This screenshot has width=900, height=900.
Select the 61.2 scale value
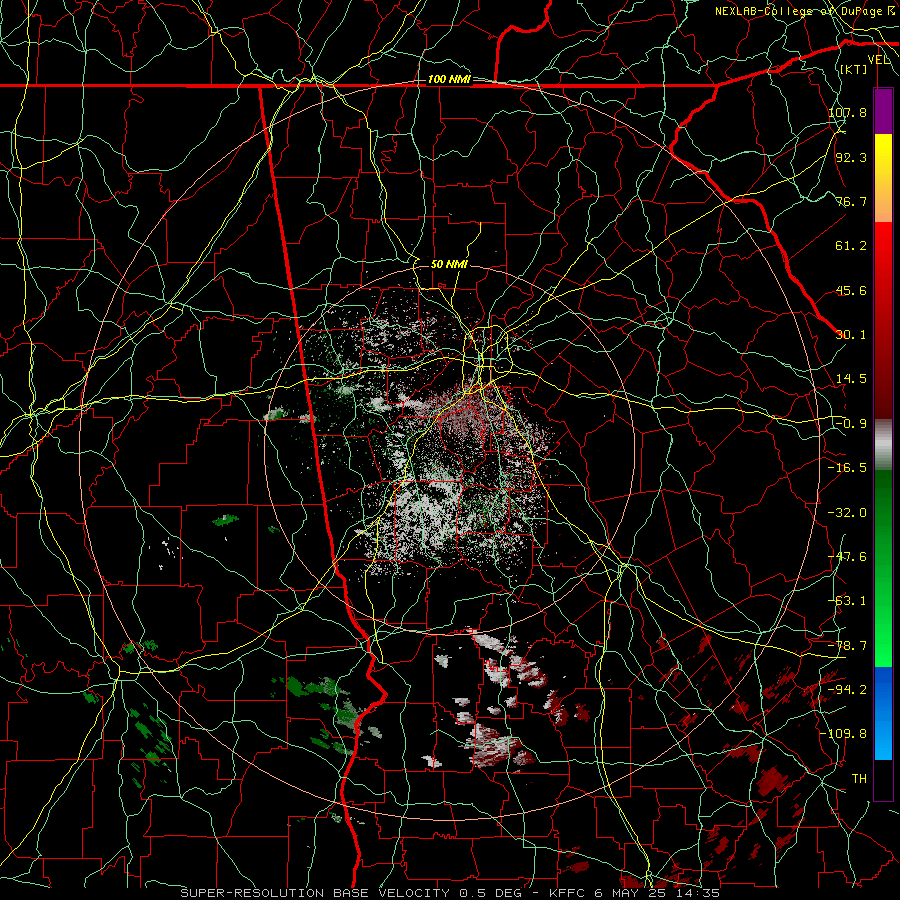pyautogui.click(x=851, y=246)
